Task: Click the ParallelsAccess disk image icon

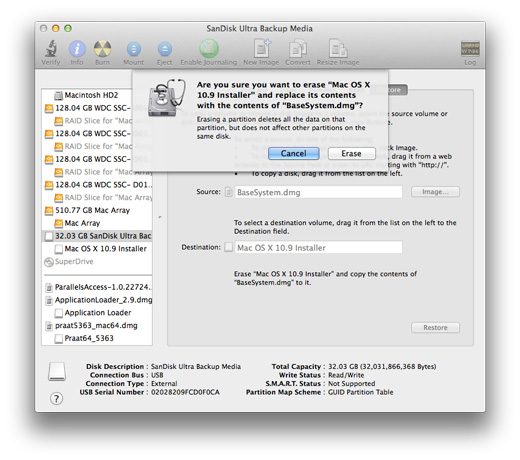Action: coord(49,287)
